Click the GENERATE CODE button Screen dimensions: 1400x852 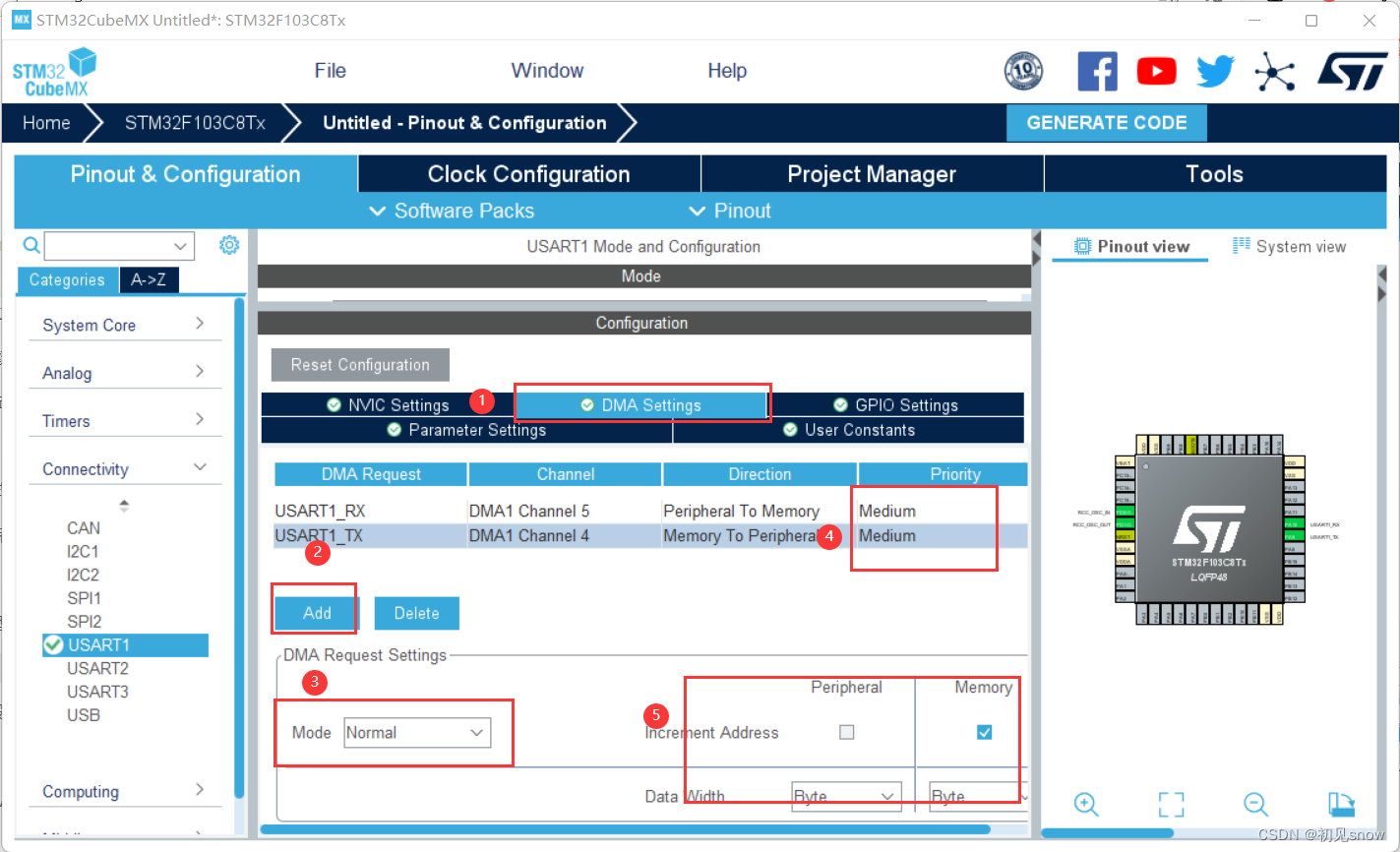1107,123
